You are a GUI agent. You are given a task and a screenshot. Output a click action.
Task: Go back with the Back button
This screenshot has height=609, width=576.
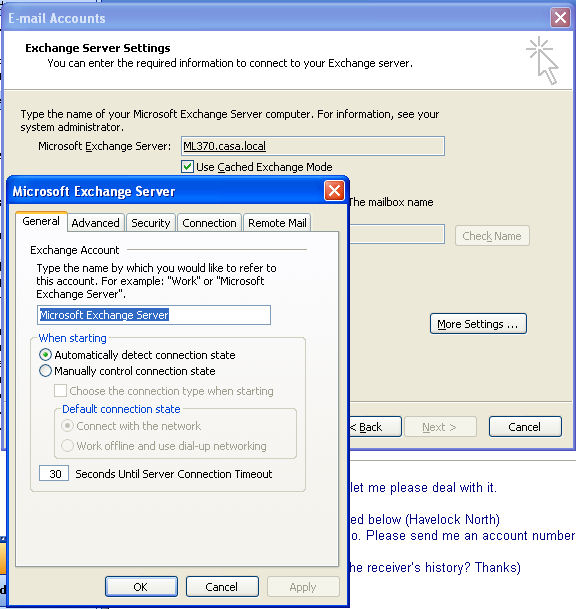pyautogui.click(x=376, y=426)
